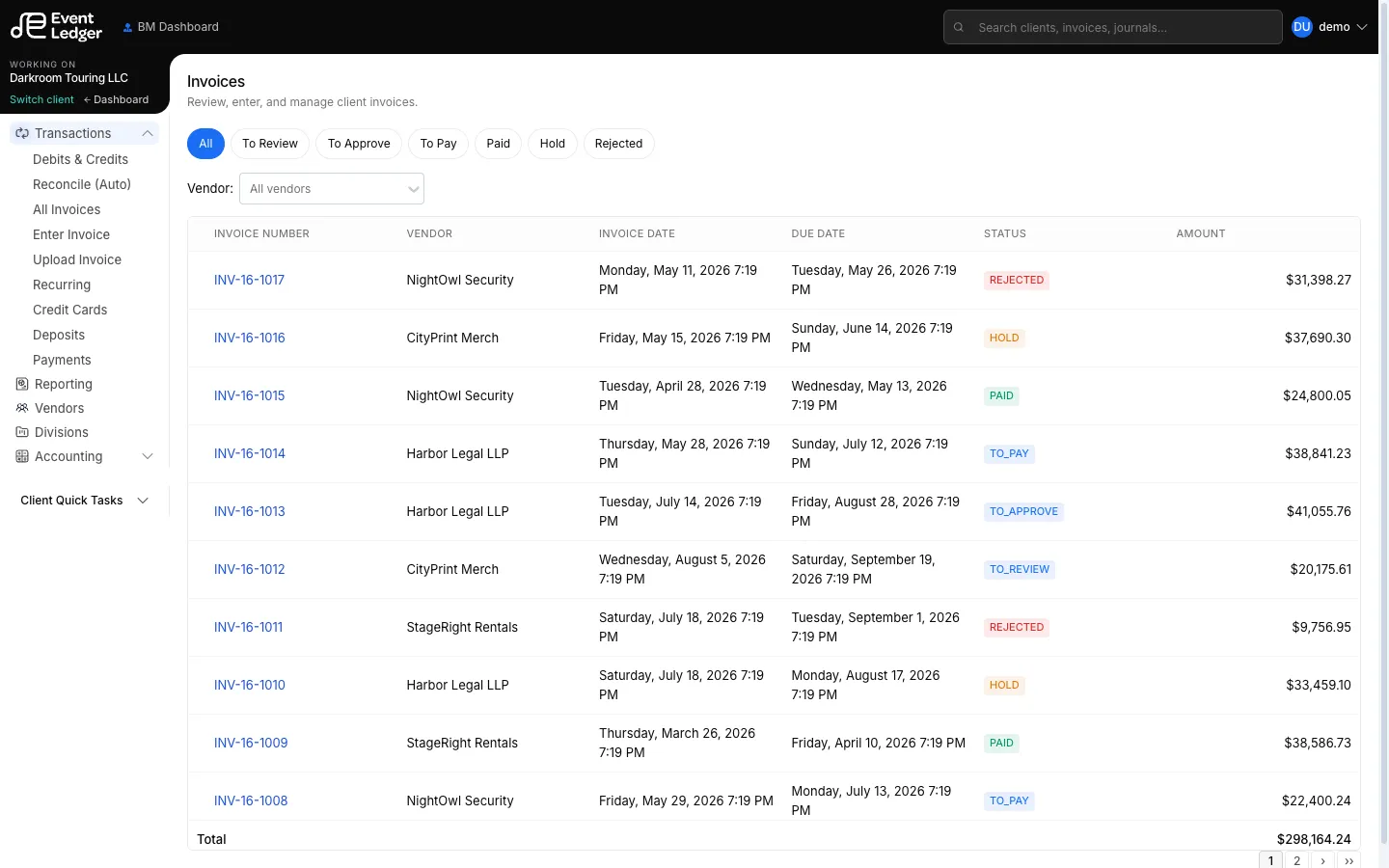Open invoice INV-16-1008
The width and height of the screenshot is (1389, 868).
[x=251, y=800]
